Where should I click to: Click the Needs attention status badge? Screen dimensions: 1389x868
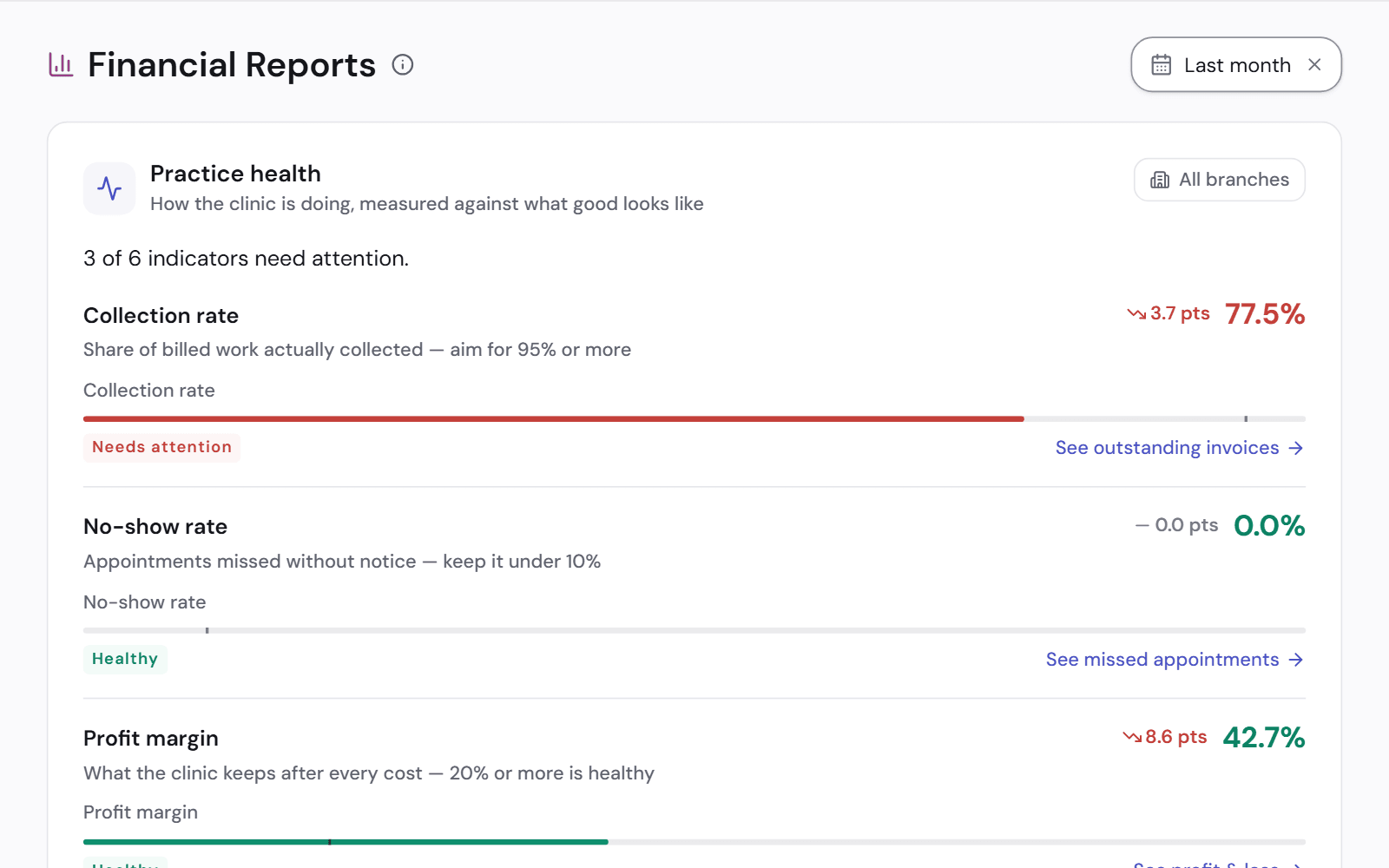click(162, 447)
